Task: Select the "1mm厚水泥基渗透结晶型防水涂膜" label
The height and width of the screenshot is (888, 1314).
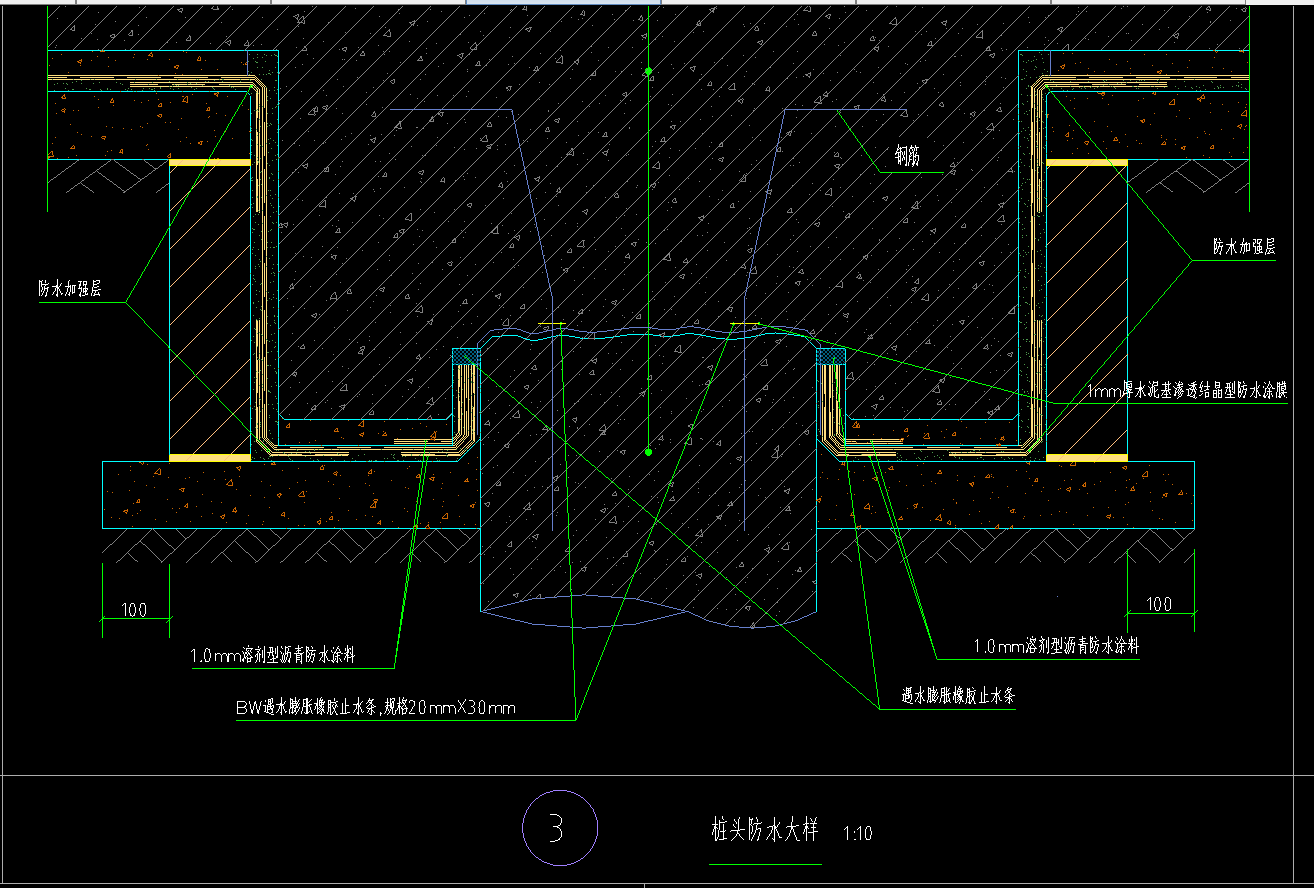Action: tap(1186, 393)
